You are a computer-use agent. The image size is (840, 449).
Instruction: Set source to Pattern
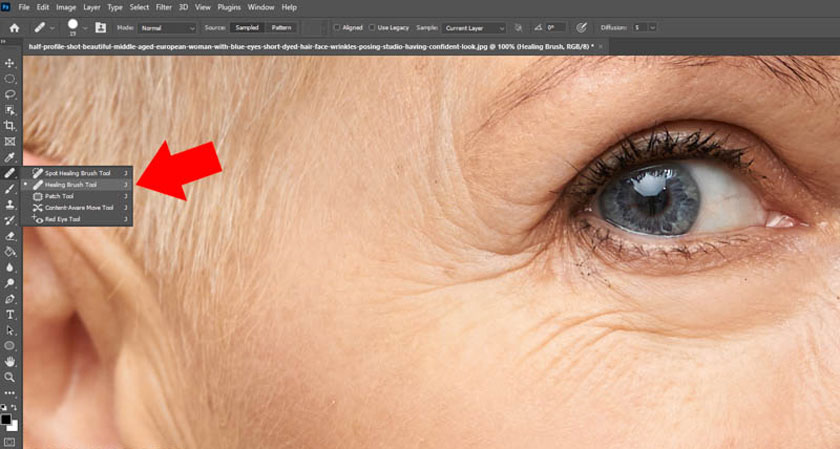coord(282,28)
